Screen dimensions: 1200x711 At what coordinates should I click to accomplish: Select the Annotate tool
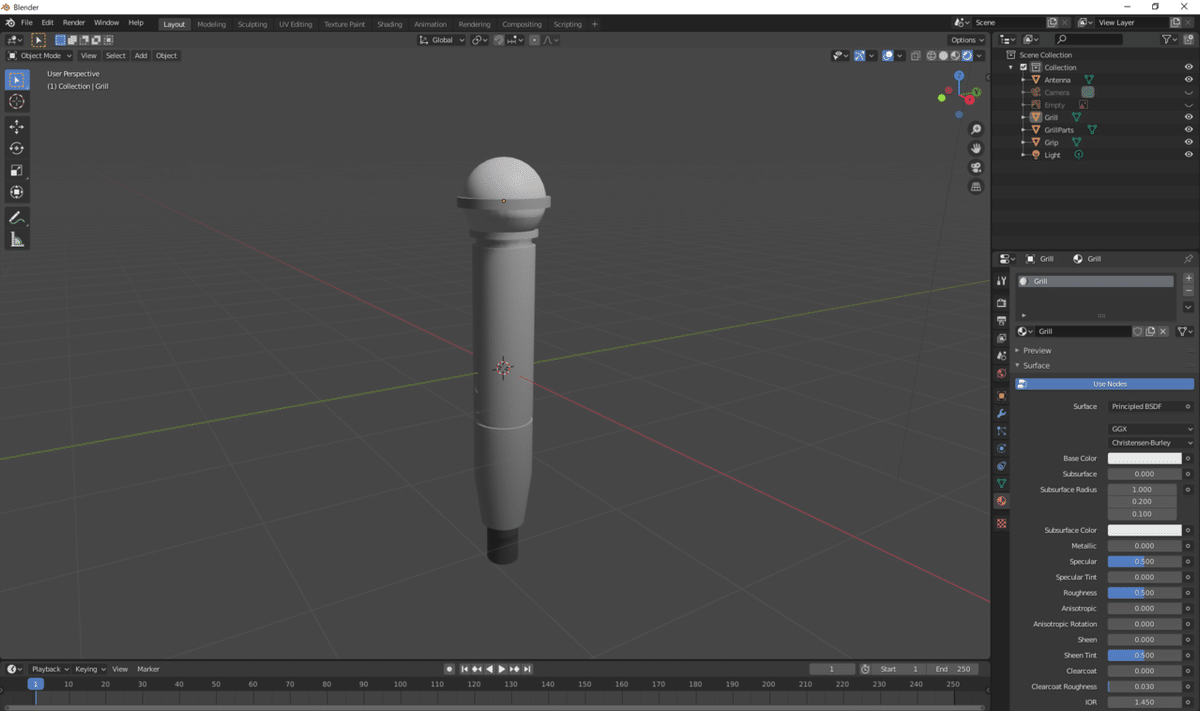pos(17,218)
